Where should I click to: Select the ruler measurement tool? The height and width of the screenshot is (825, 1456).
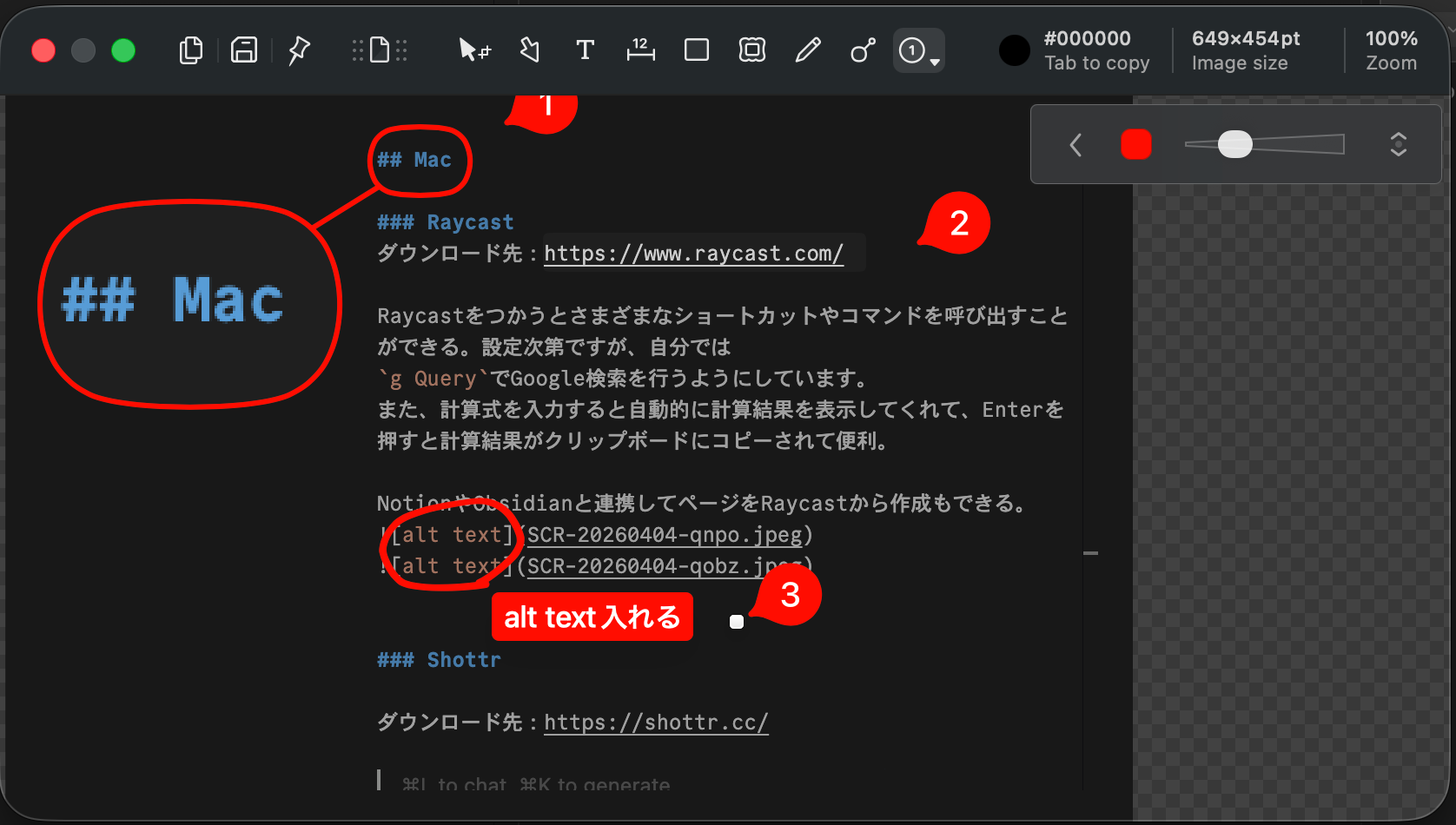(x=640, y=49)
